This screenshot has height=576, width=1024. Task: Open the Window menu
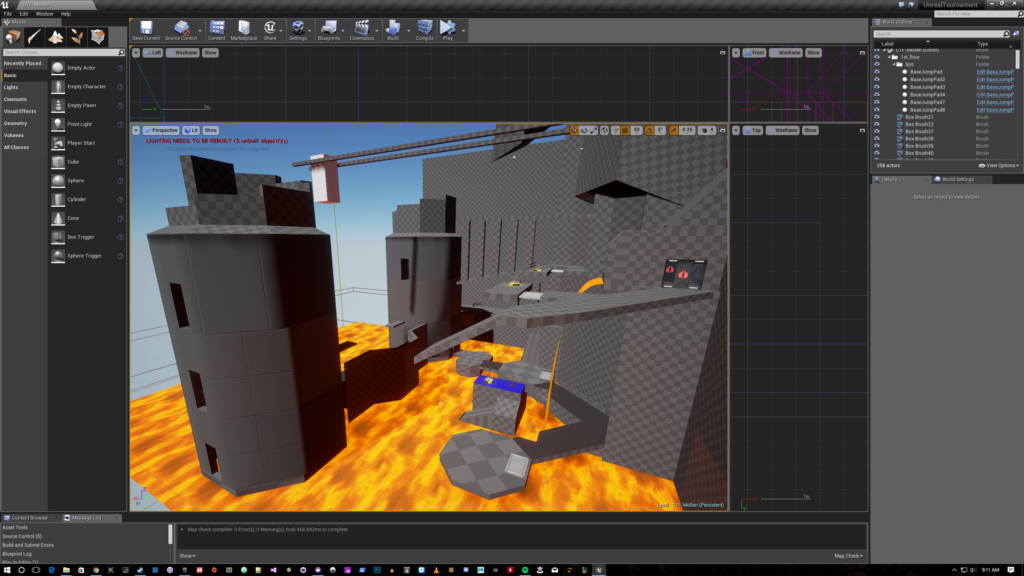tap(44, 14)
